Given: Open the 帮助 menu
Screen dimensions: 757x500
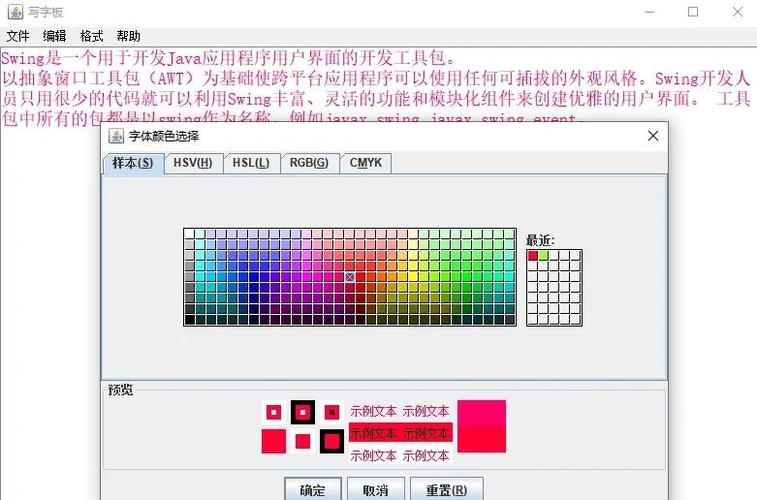Looking at the screenshot, I should pos(128,36).
